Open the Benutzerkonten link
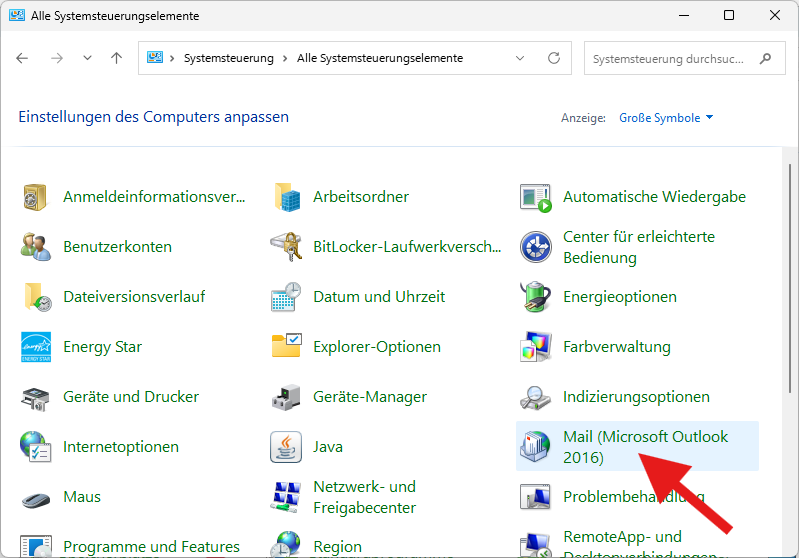799x558 pixels. point(117,247)
